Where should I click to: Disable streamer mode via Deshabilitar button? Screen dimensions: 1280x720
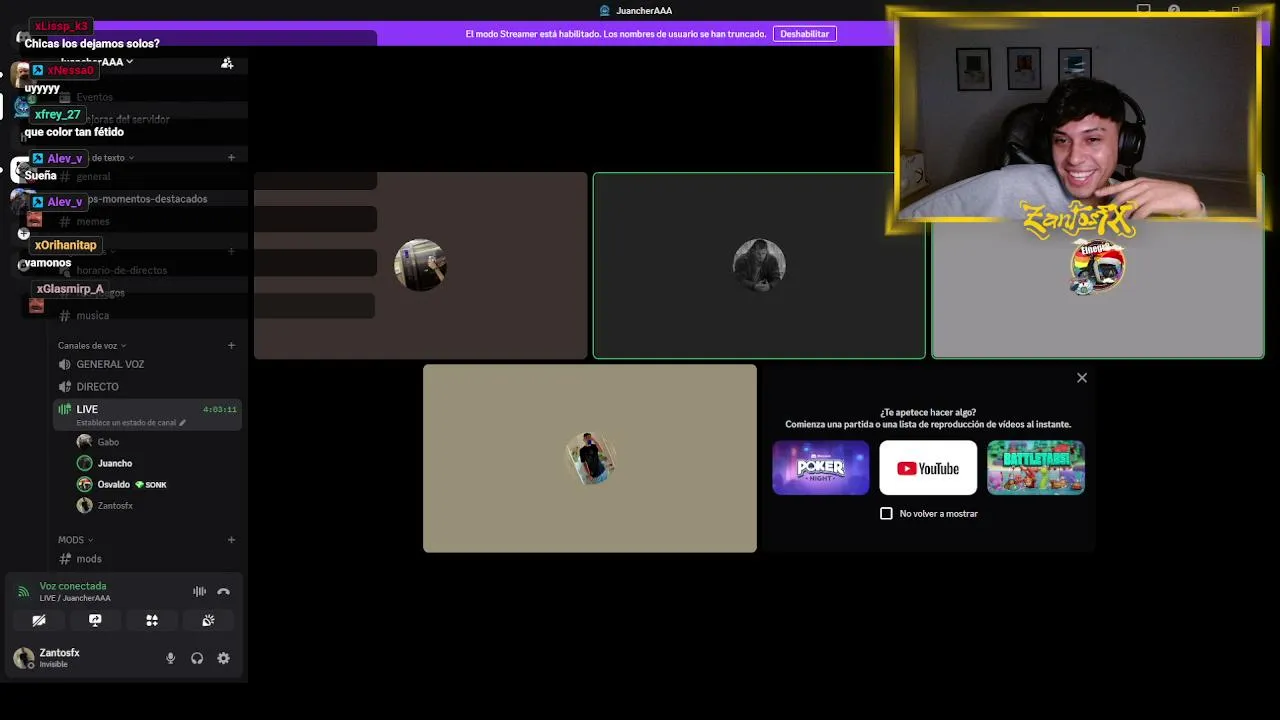[x=804, y=34]
